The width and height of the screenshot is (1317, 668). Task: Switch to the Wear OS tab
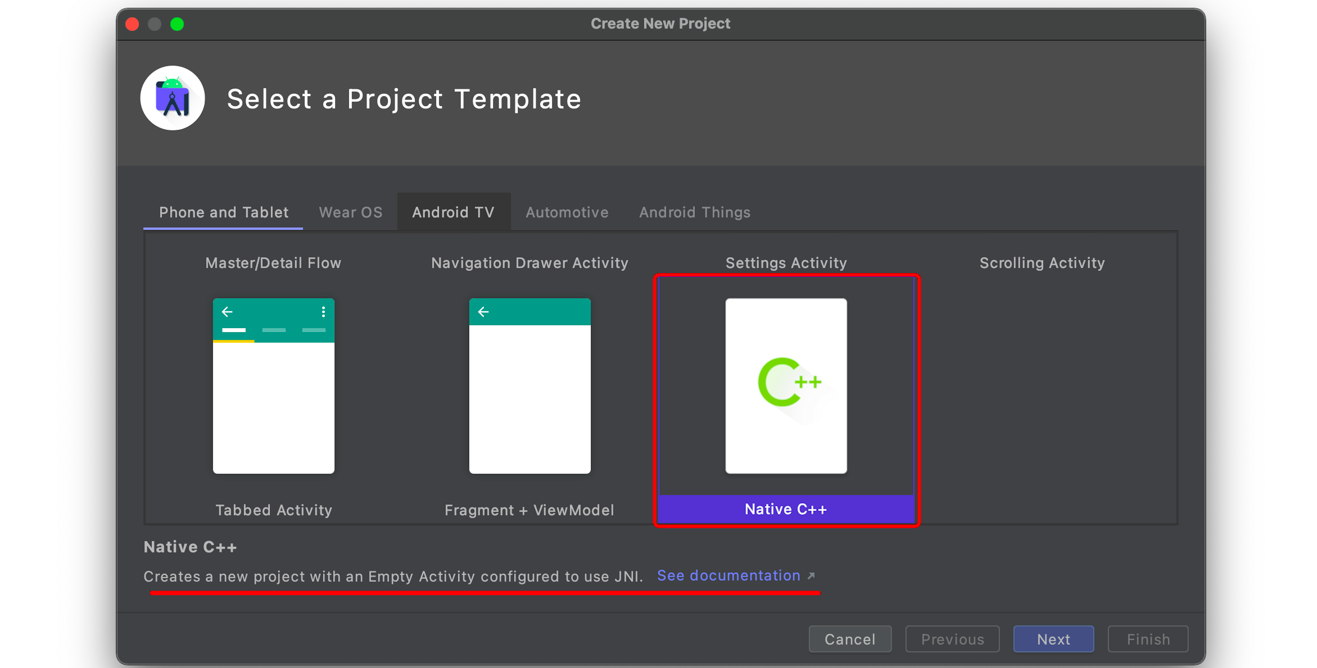tap(350, 212)
